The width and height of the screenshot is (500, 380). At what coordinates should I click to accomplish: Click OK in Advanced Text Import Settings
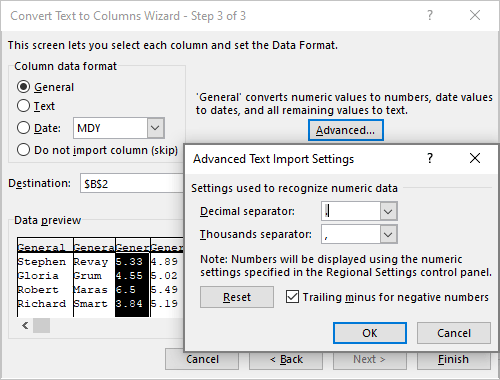pyautogui.click(x=370, y=333)
